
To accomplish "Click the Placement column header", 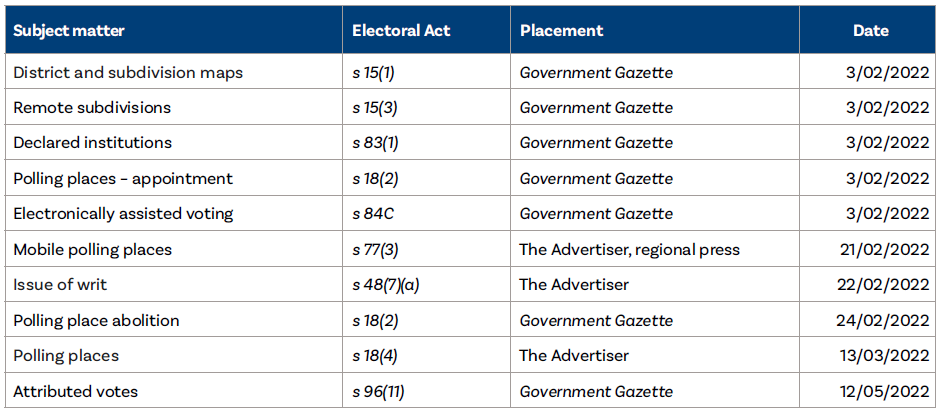I will [x=562, y=30].
